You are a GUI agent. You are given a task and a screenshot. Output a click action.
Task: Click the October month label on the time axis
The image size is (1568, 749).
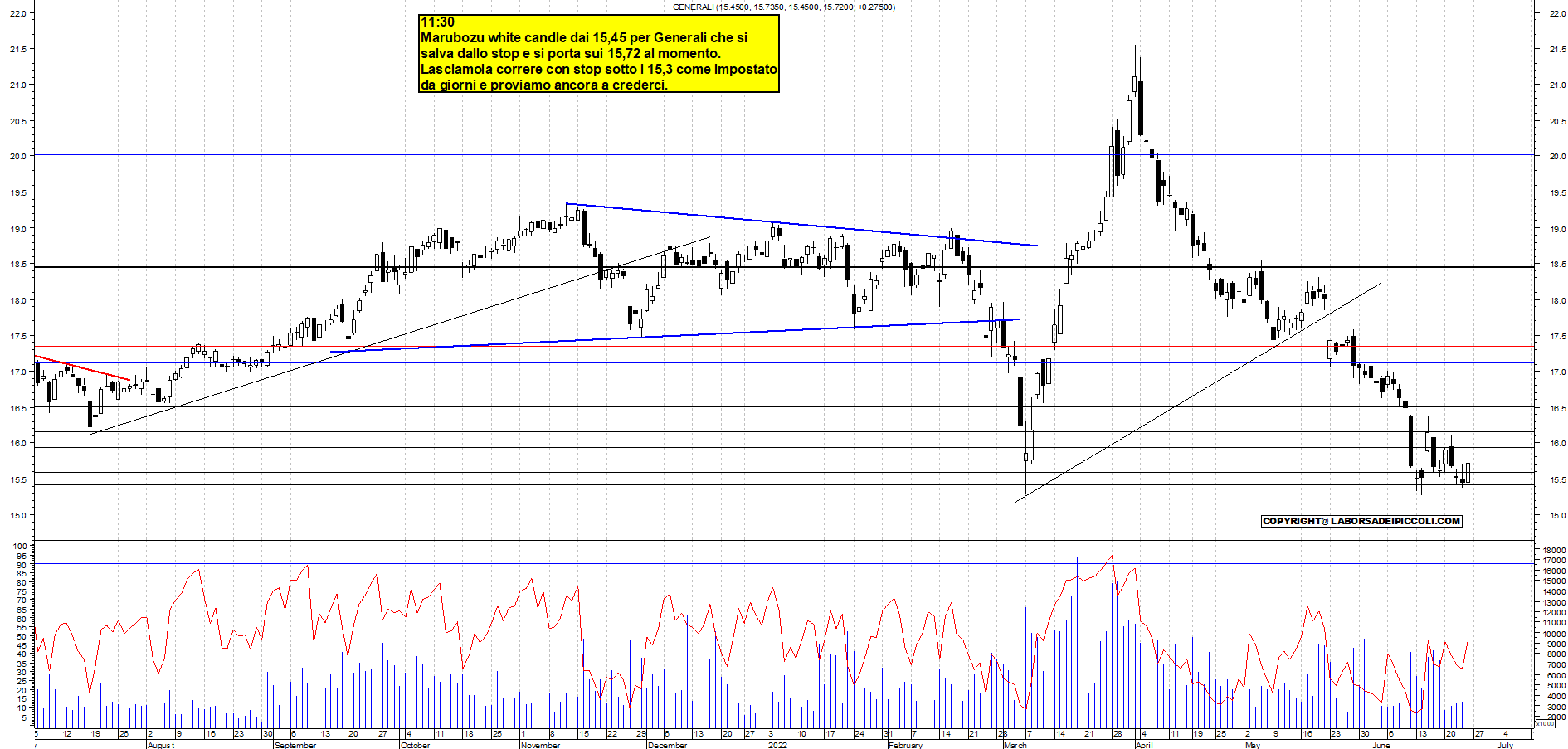click(x=415, y=745)
